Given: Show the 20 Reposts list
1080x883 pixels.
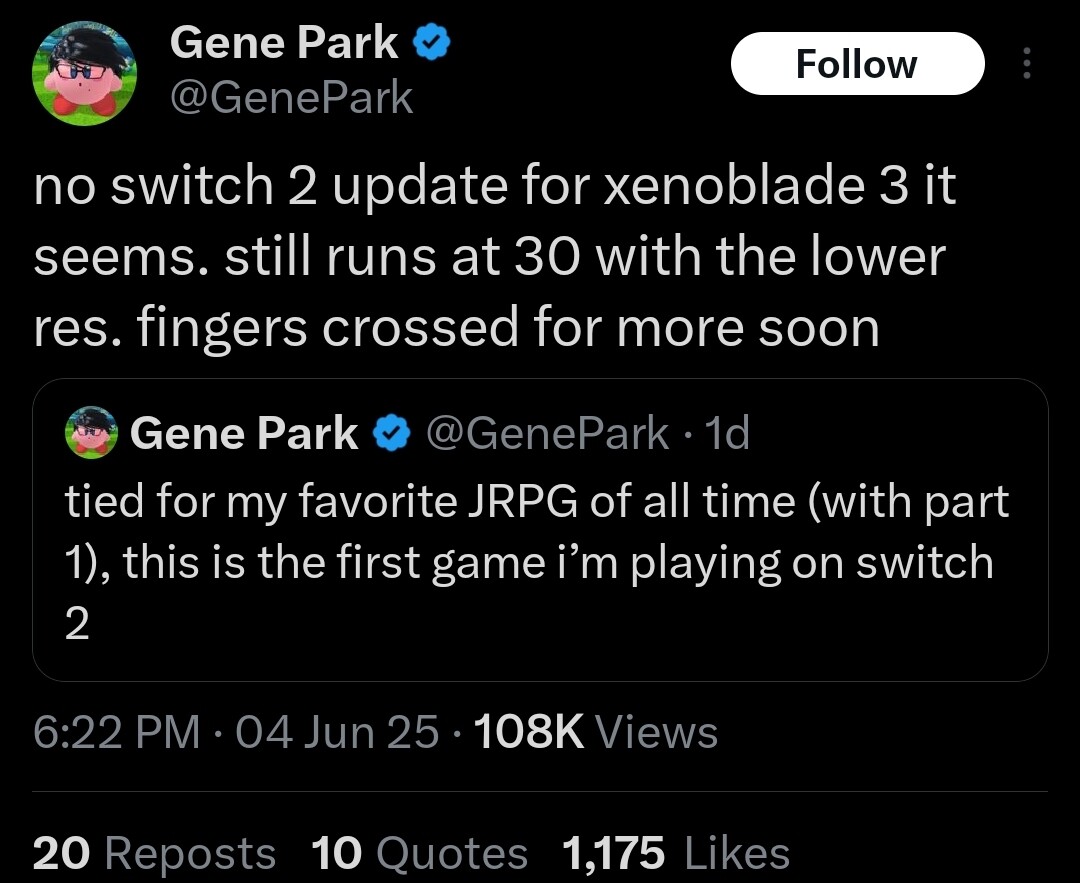Looking at the screenshot, I should coord(154,853).
